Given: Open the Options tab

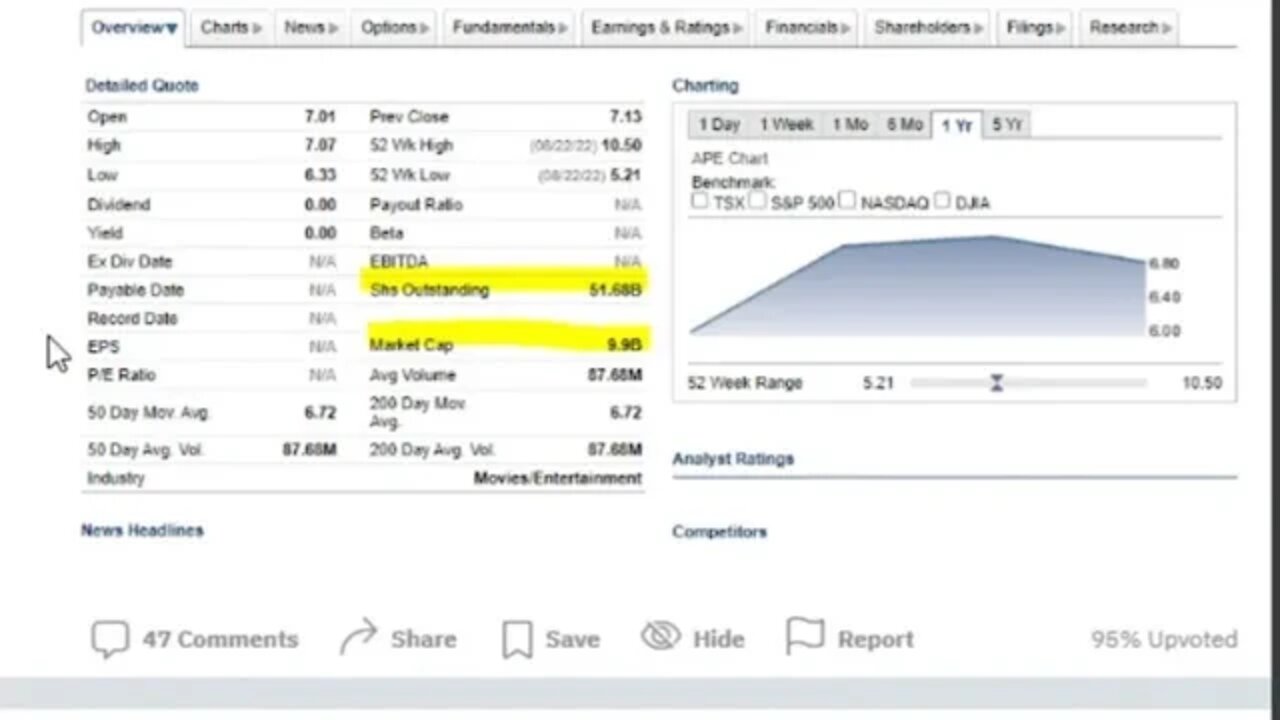Looking at the screenshot, I should point(395,28).
